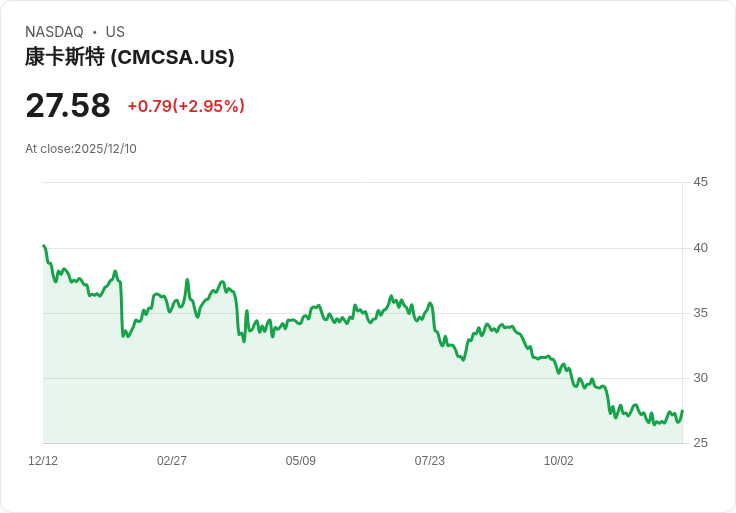Click the US market label
Image resolution: width=736 pixels, height=513 pixels.
(115, 32)
